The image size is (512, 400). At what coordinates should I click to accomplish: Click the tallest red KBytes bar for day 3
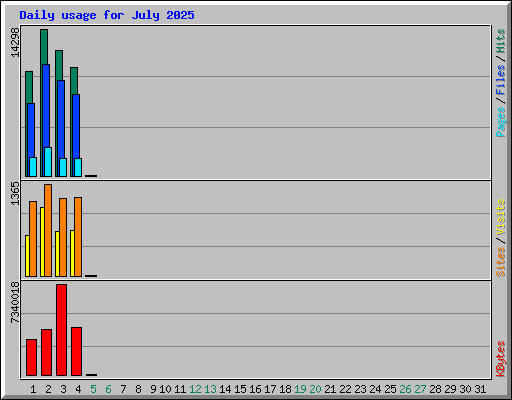click(x=61, y=330)
